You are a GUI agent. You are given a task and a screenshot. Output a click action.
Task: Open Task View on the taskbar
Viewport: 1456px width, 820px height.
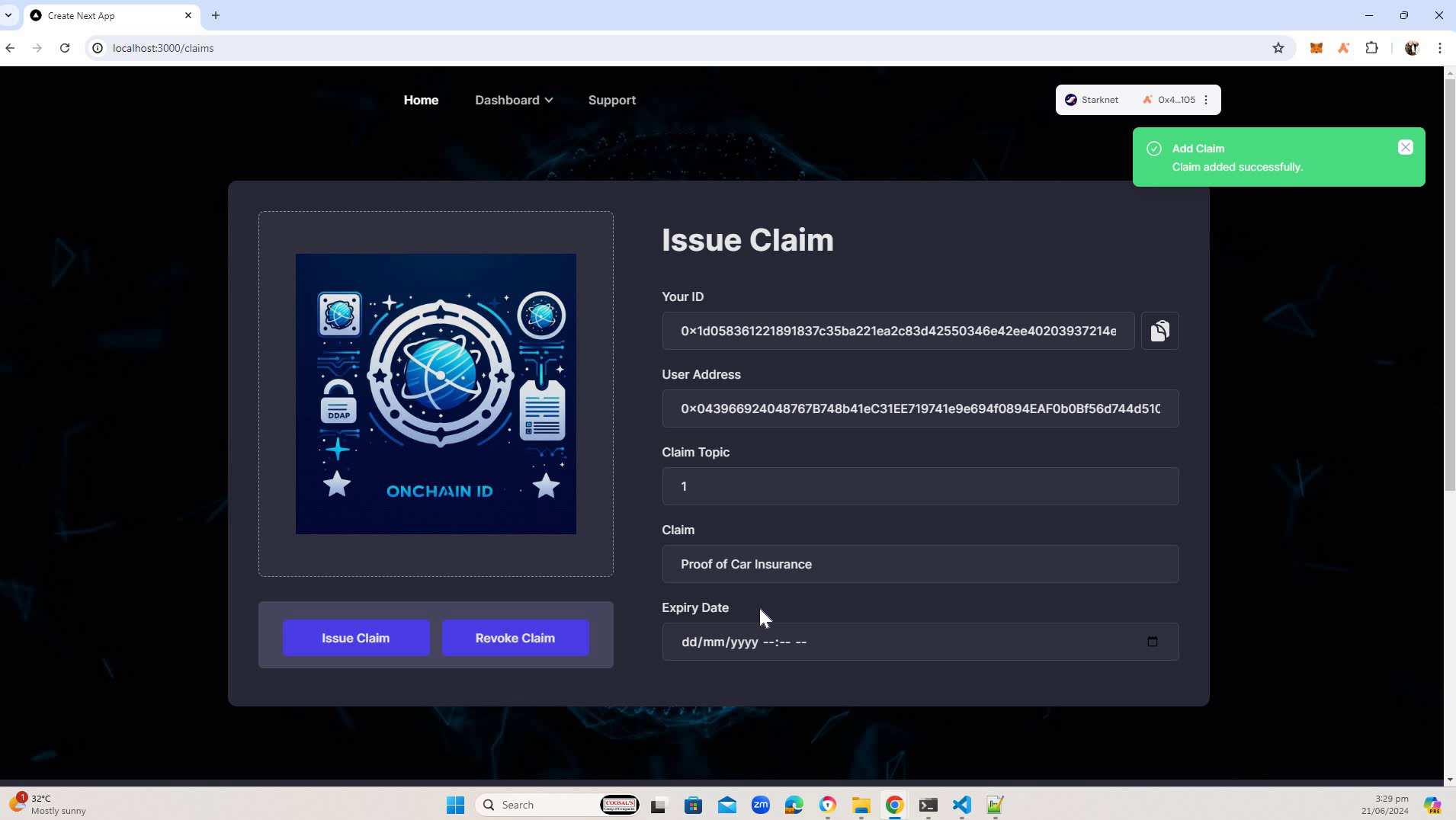[x=659, y=805]
